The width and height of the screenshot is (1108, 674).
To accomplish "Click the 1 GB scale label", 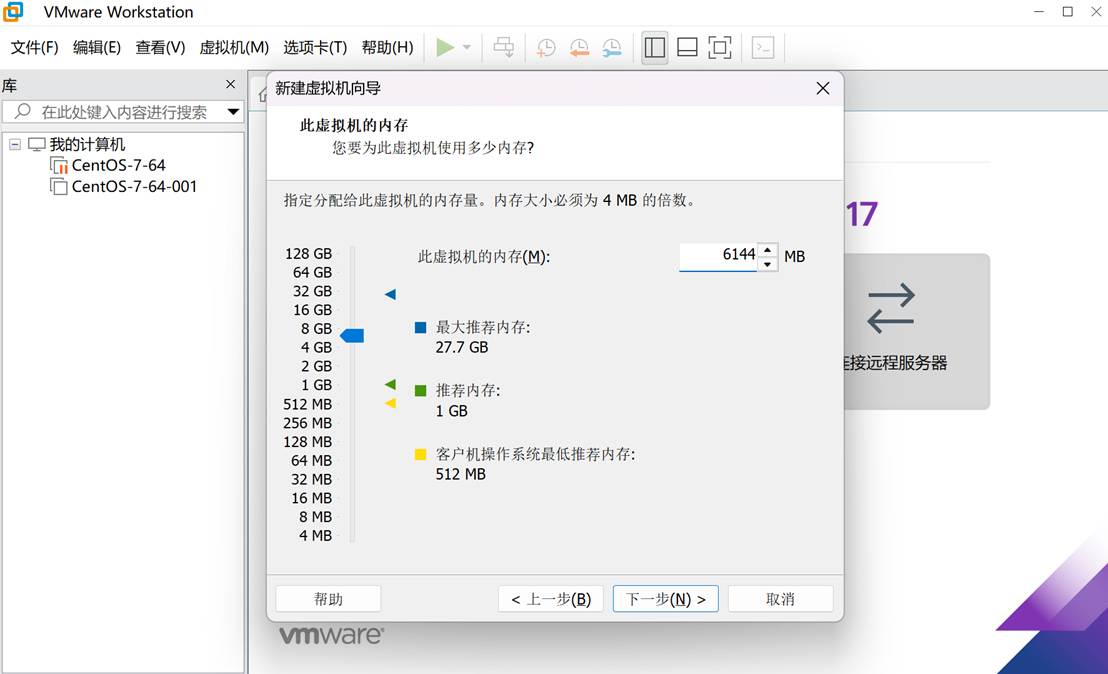I will coord(316,385).
